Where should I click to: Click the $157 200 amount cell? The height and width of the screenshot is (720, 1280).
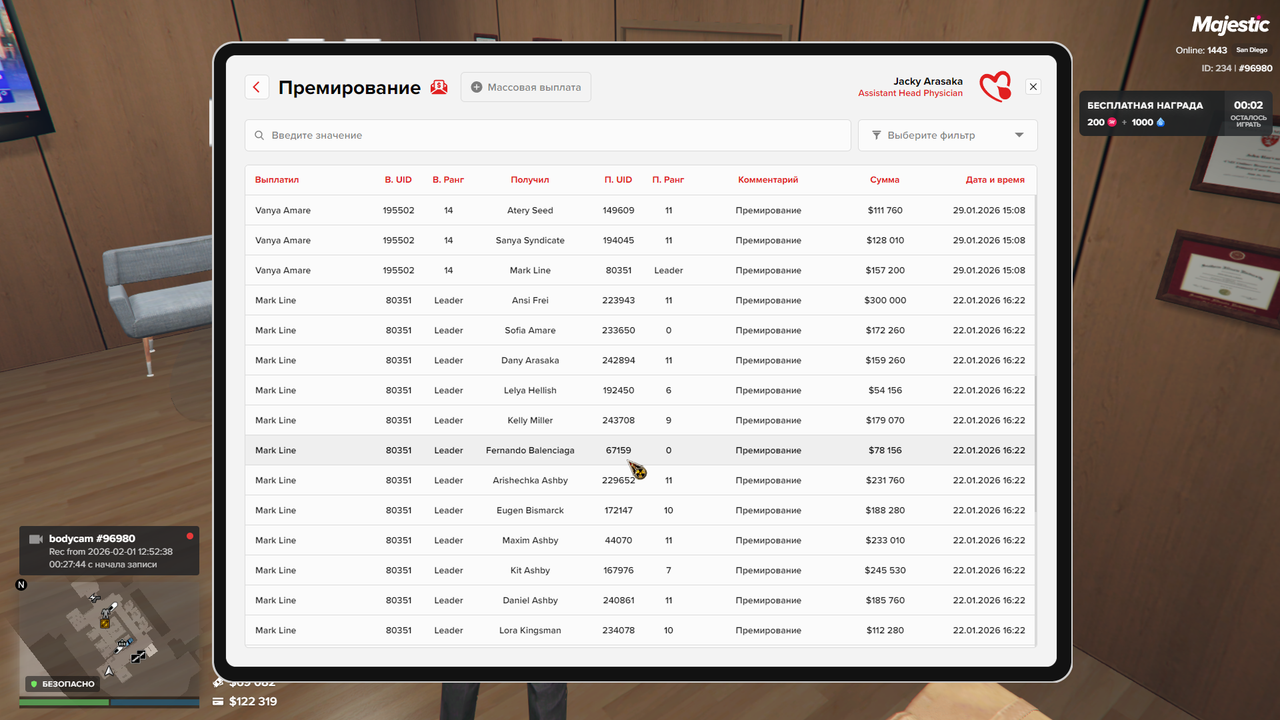[885, 271]
